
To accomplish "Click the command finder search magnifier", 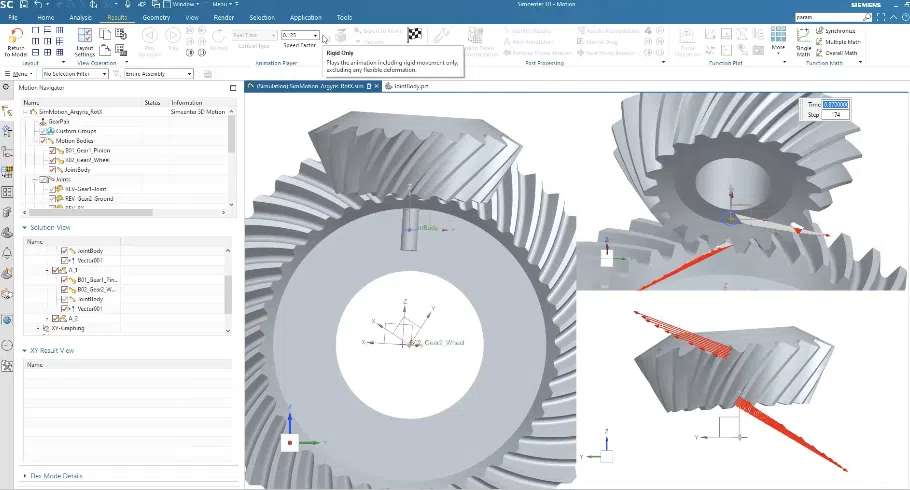I will click(867, 17).
